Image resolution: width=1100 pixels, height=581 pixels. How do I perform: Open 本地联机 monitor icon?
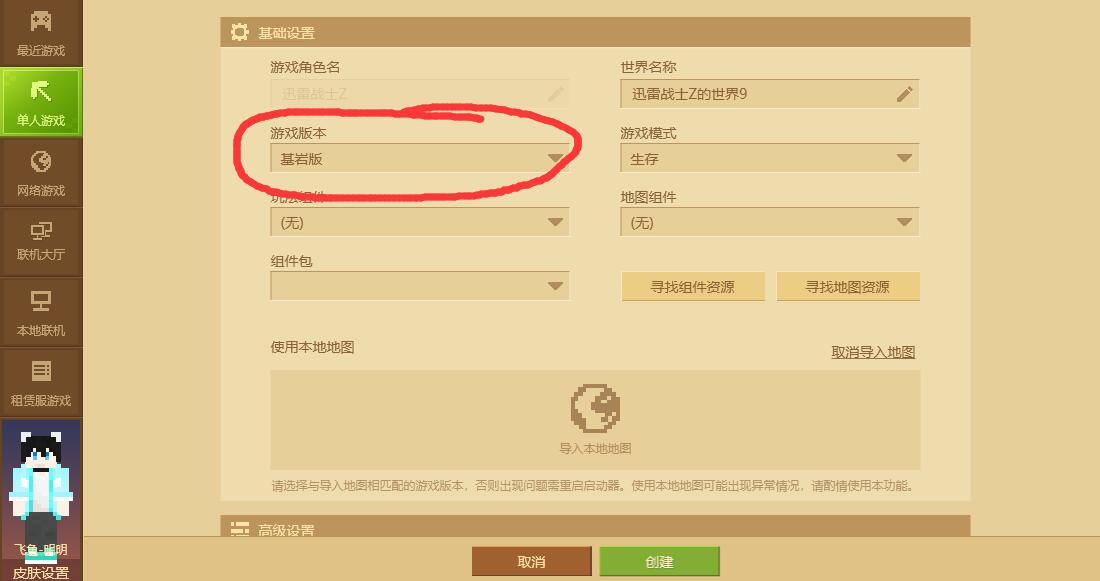point(41,301)
